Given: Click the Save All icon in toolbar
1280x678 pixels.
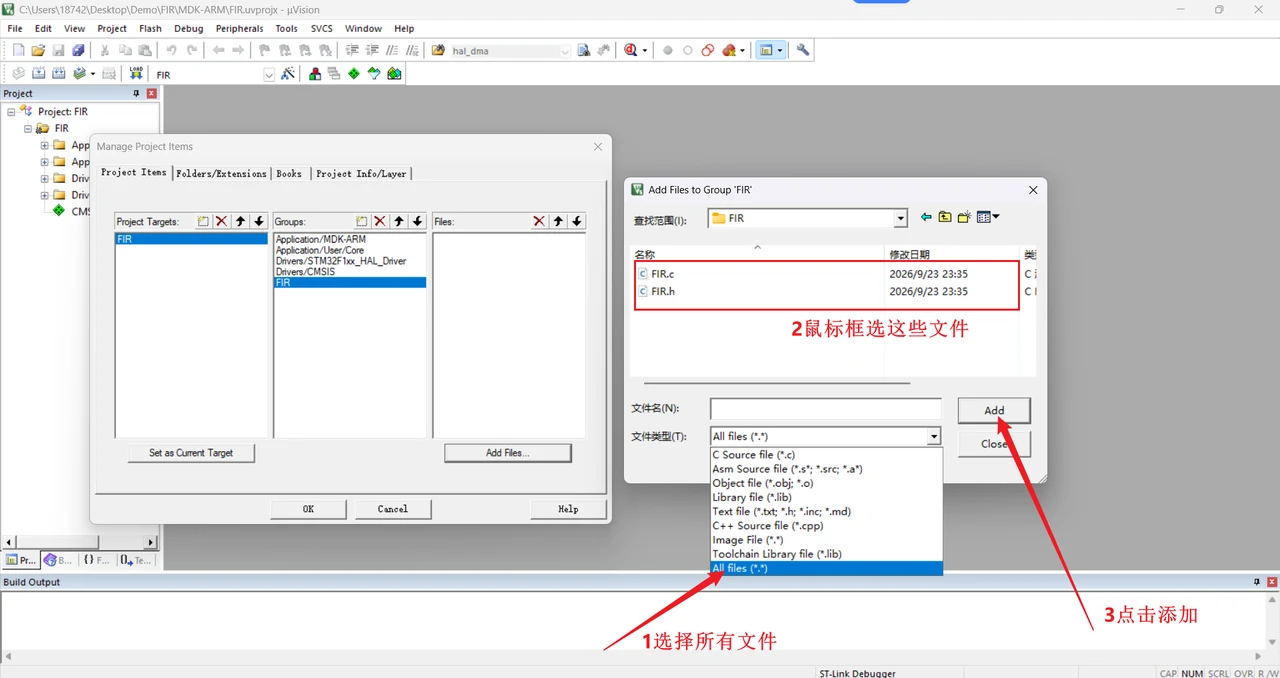Looking at the screenshot, I should point(78,50).
